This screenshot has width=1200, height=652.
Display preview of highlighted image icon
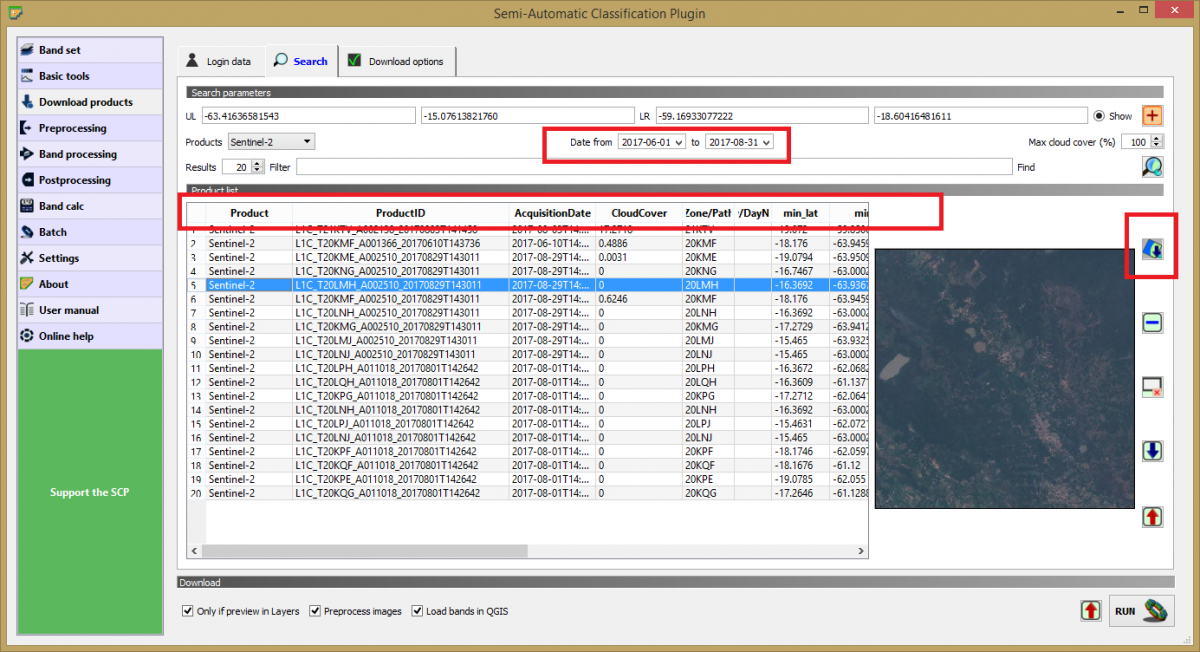tap(1152, 249)
